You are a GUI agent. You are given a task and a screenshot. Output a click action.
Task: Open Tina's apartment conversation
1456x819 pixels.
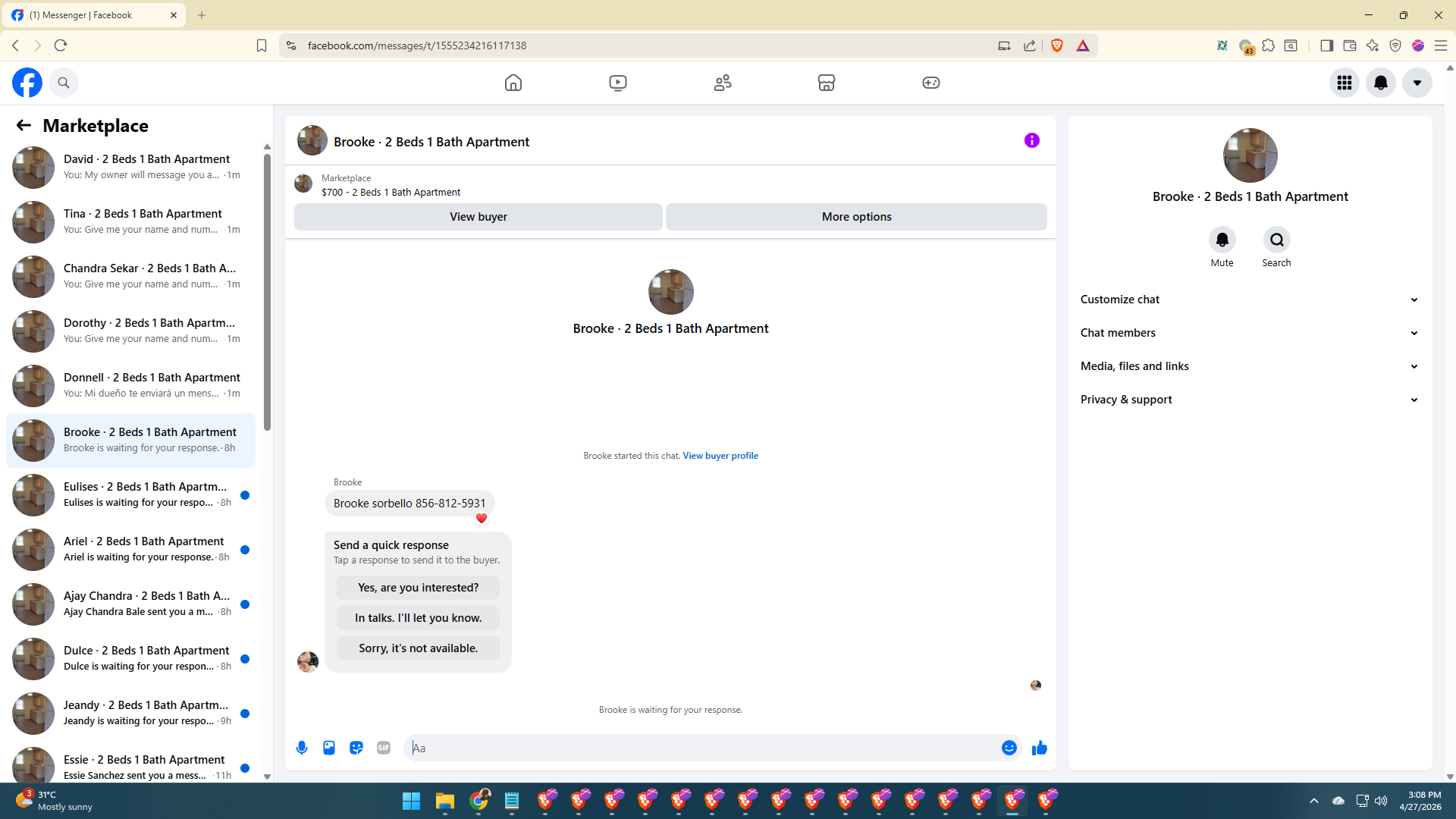(x=130, y=222)
